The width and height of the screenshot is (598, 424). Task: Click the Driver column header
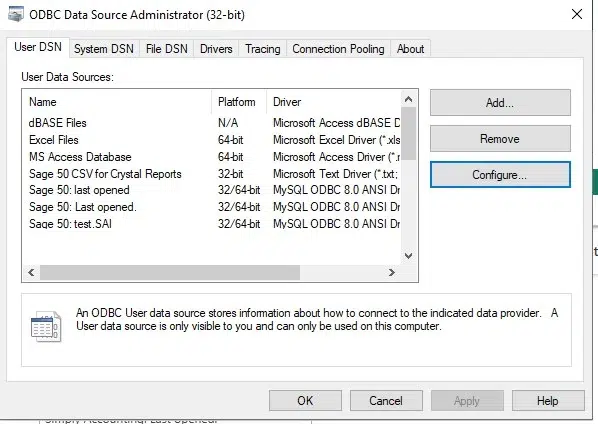(x=334, y=102)
